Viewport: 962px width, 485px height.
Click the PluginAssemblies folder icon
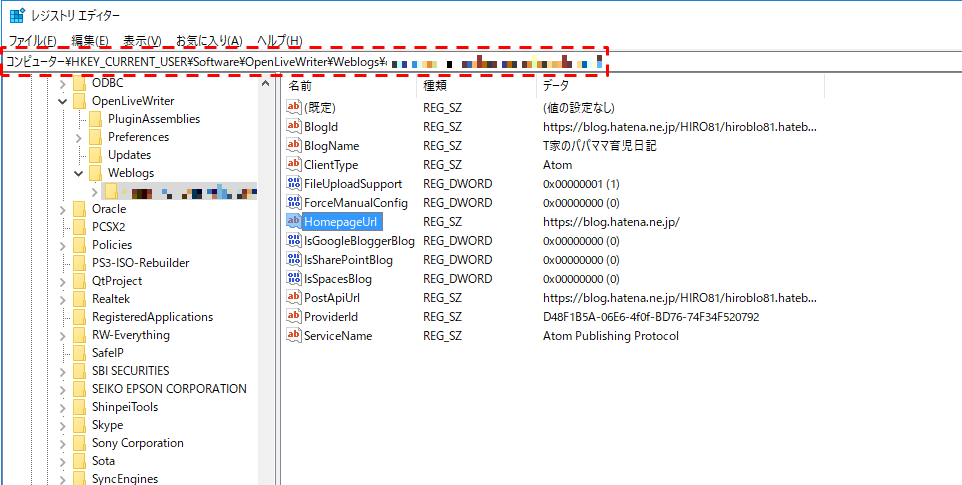[96, 119]
